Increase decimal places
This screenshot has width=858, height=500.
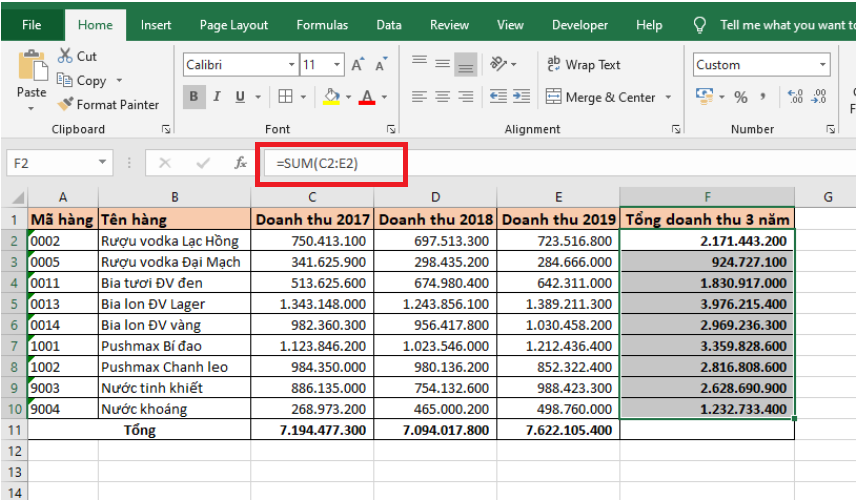(x=795, y=97)
